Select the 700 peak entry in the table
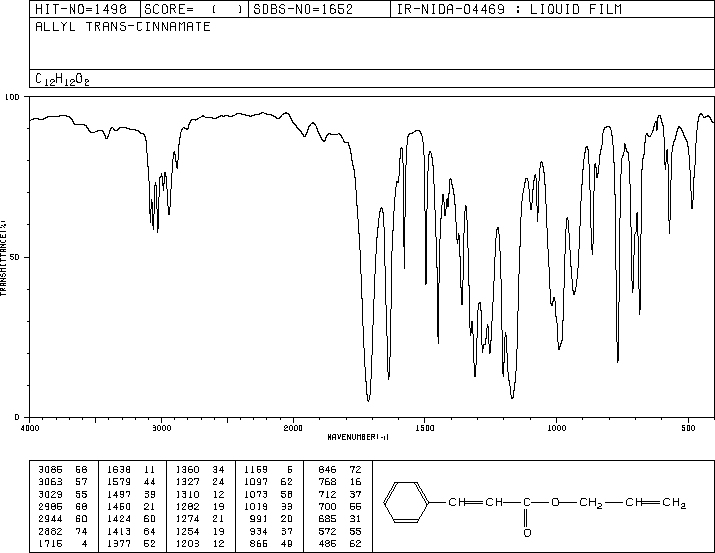715x553 pixels. (x=340, y=506)
